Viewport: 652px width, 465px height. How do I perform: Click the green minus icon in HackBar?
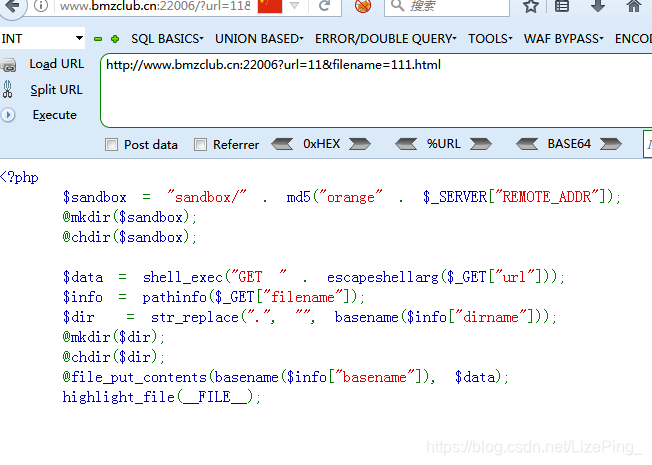pyautogui.click(x=98, y=39)
